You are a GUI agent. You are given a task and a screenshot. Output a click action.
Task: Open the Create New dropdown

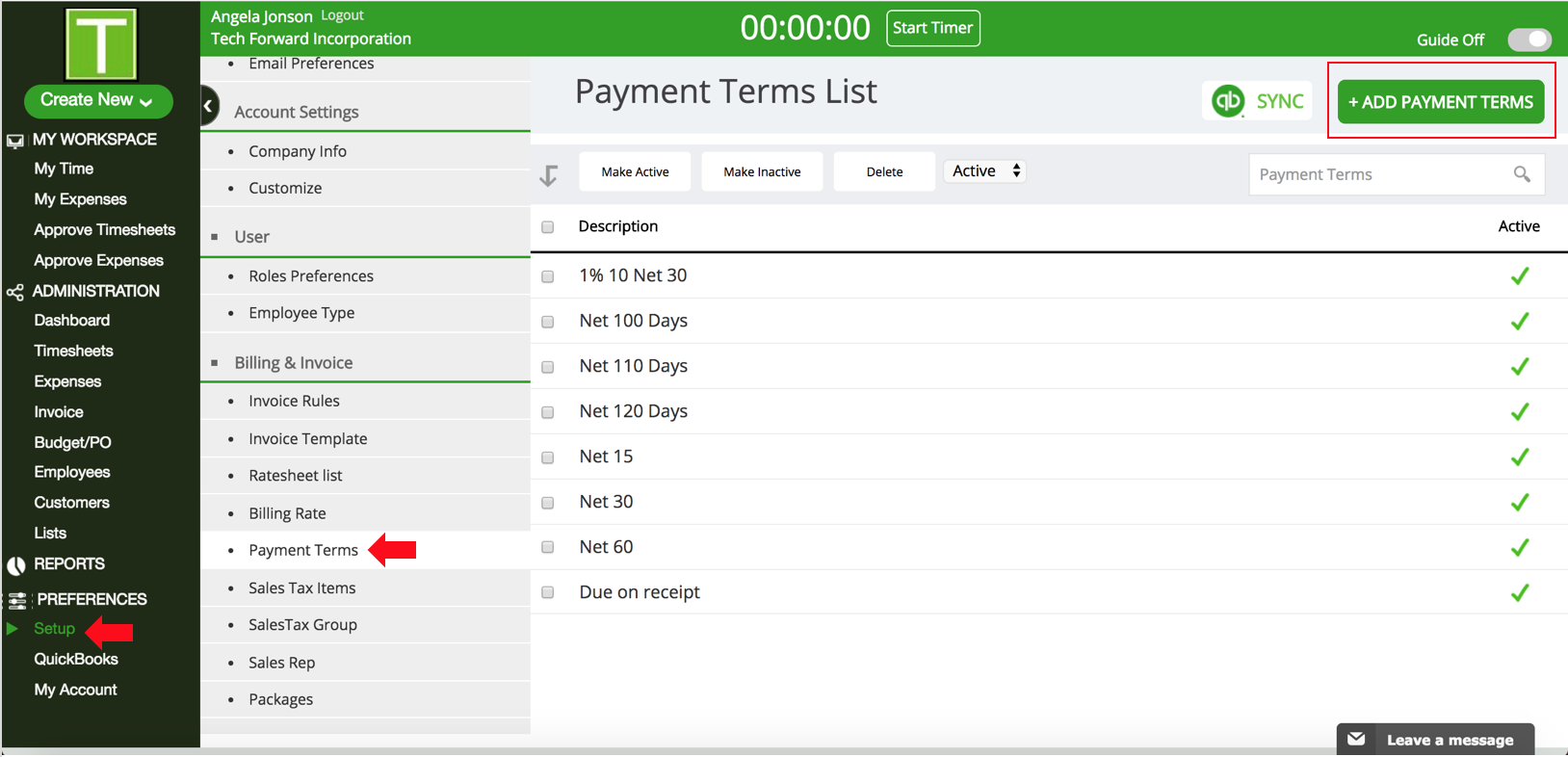point(97,100)
